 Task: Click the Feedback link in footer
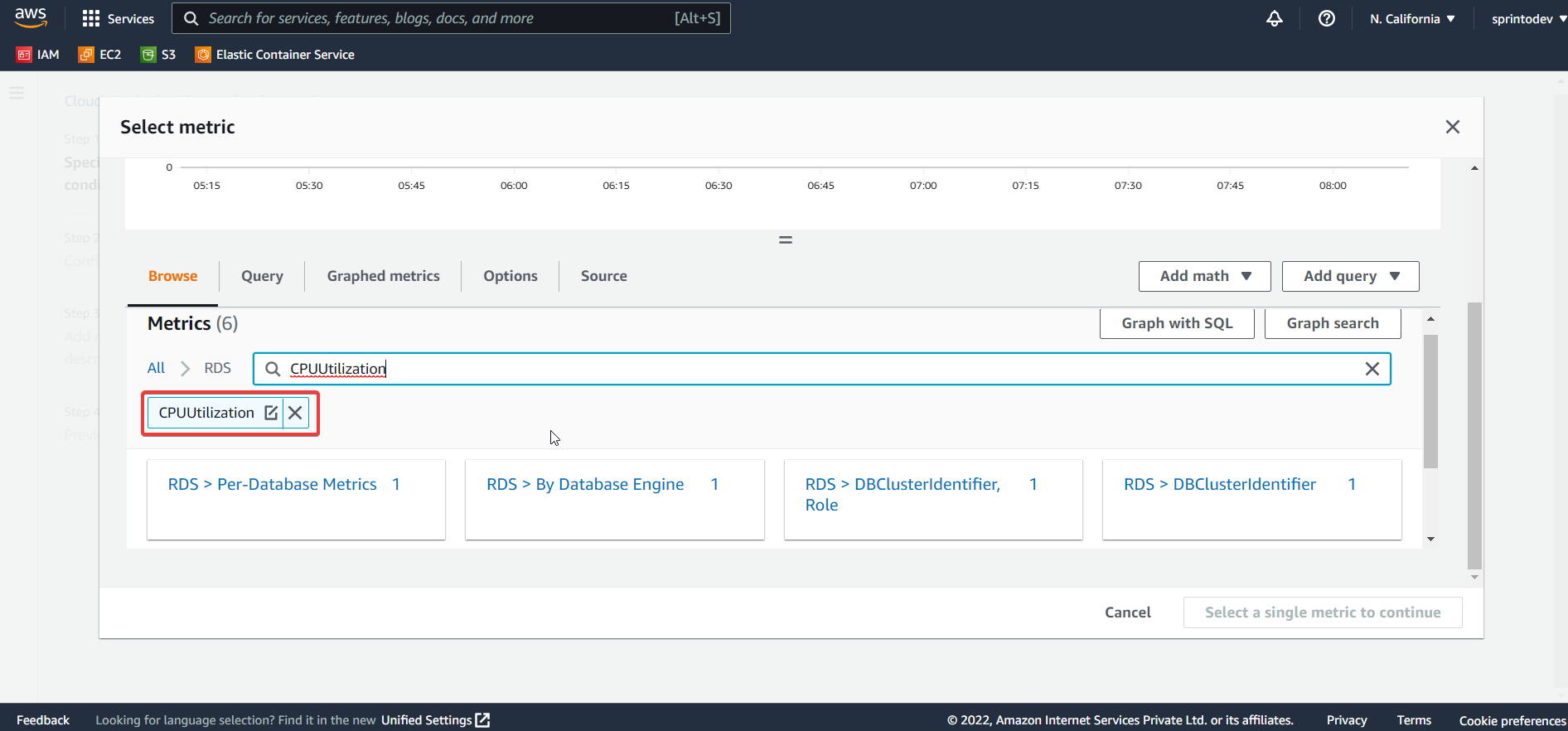pyautogui.click(x=43, y=720)
